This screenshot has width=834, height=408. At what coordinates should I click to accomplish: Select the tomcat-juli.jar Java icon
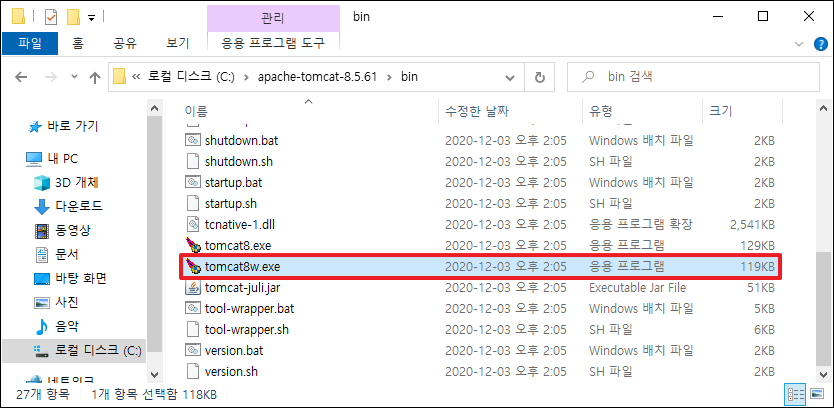192,288
